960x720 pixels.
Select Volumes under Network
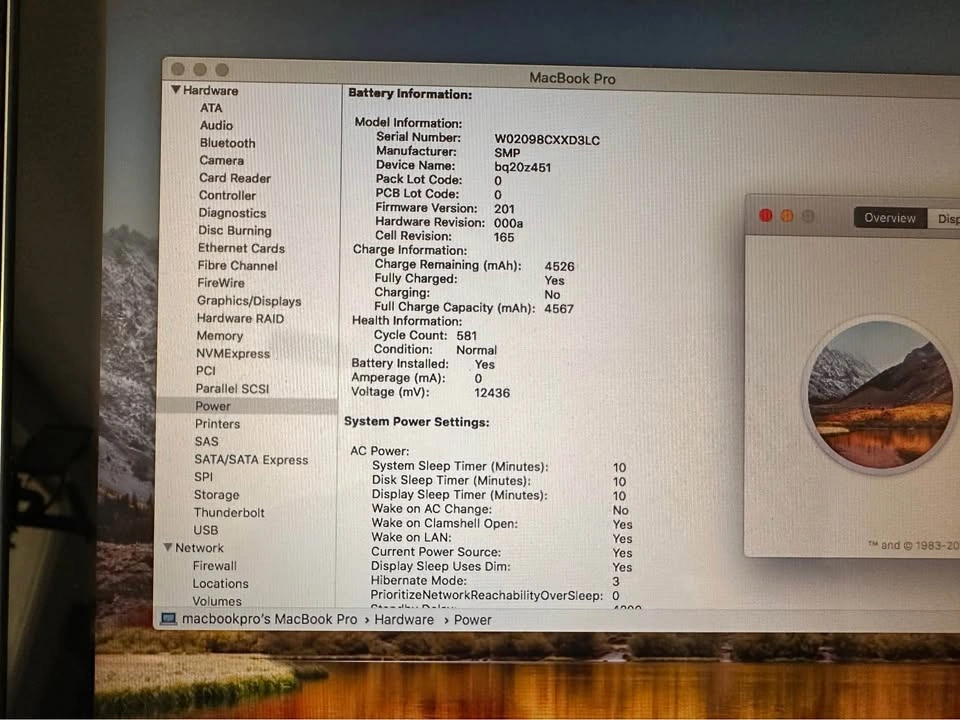pyautogui.click(x=217, y=601)
